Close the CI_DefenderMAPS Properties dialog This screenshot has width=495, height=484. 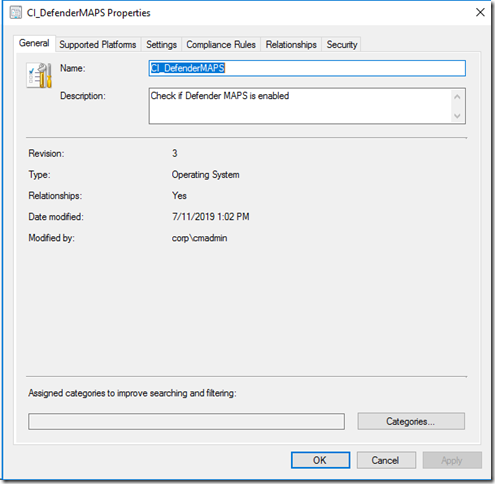coord(480,13)
